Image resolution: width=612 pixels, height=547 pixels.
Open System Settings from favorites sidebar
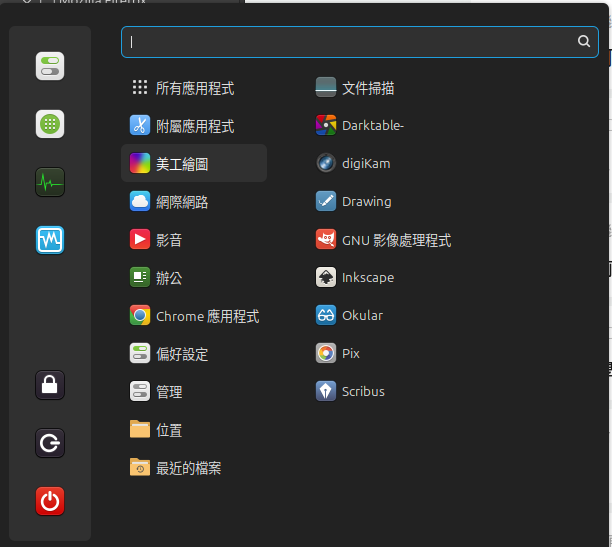coord(50,66)
